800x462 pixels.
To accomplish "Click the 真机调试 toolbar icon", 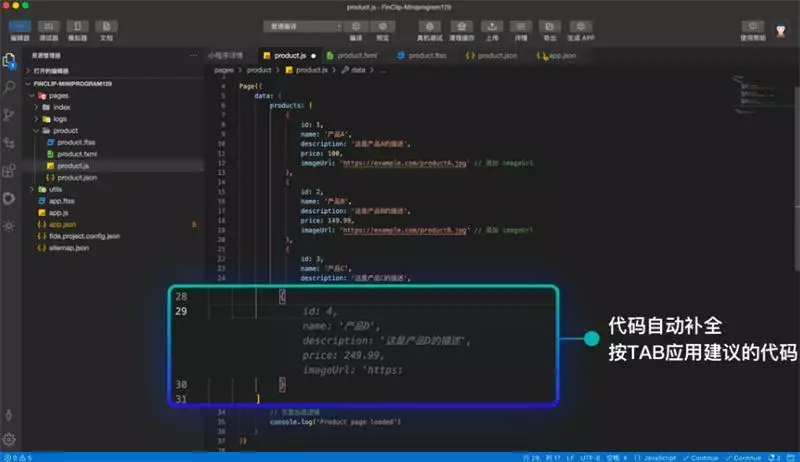I will [x=430, y=27].
